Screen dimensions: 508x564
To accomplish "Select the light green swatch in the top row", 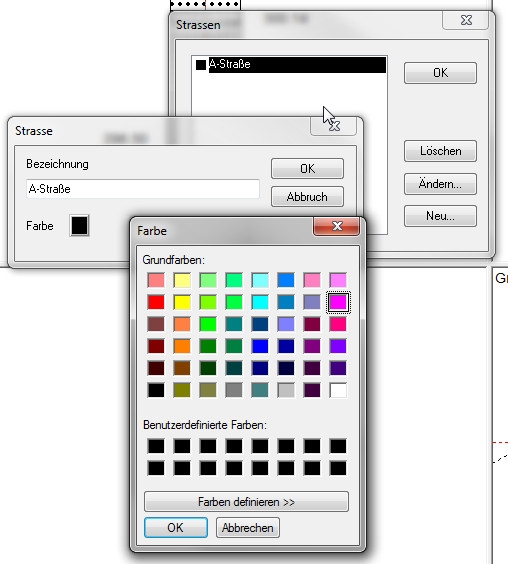I will [x=208, y=280].
